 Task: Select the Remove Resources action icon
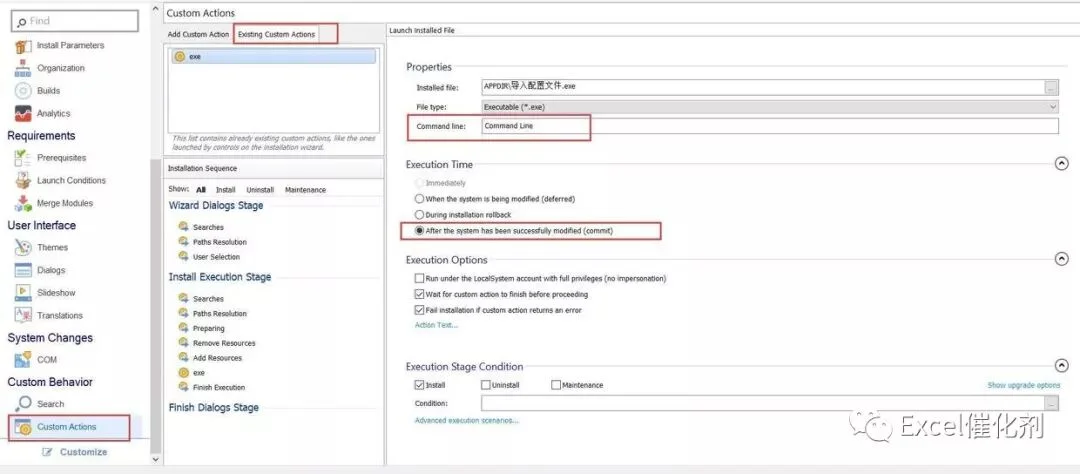(183, 342)
